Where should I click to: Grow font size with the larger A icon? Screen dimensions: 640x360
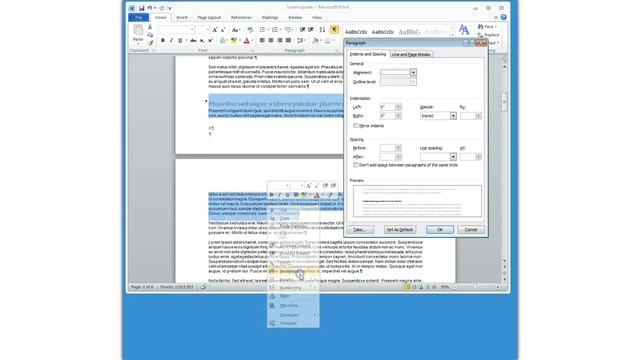click(215, 30)
